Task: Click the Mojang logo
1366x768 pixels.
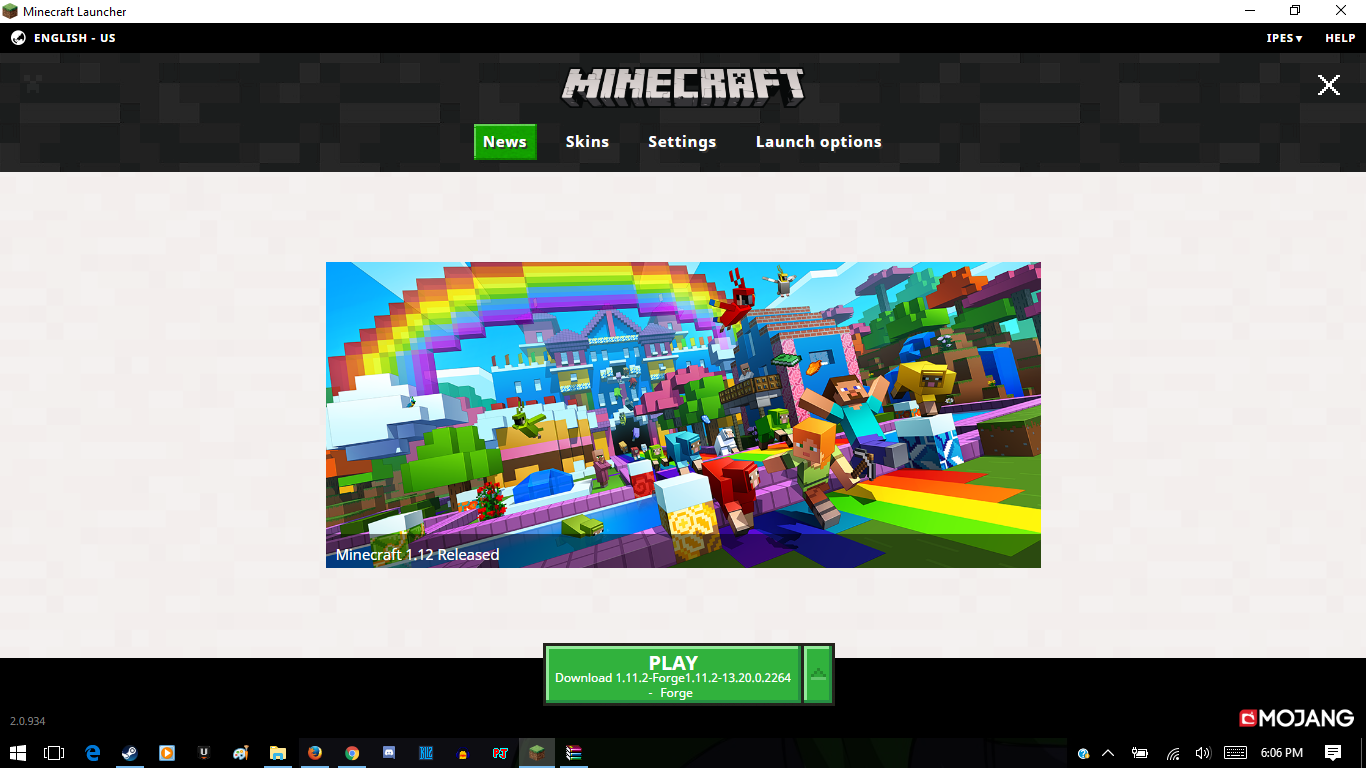Action: [1296, 718]
